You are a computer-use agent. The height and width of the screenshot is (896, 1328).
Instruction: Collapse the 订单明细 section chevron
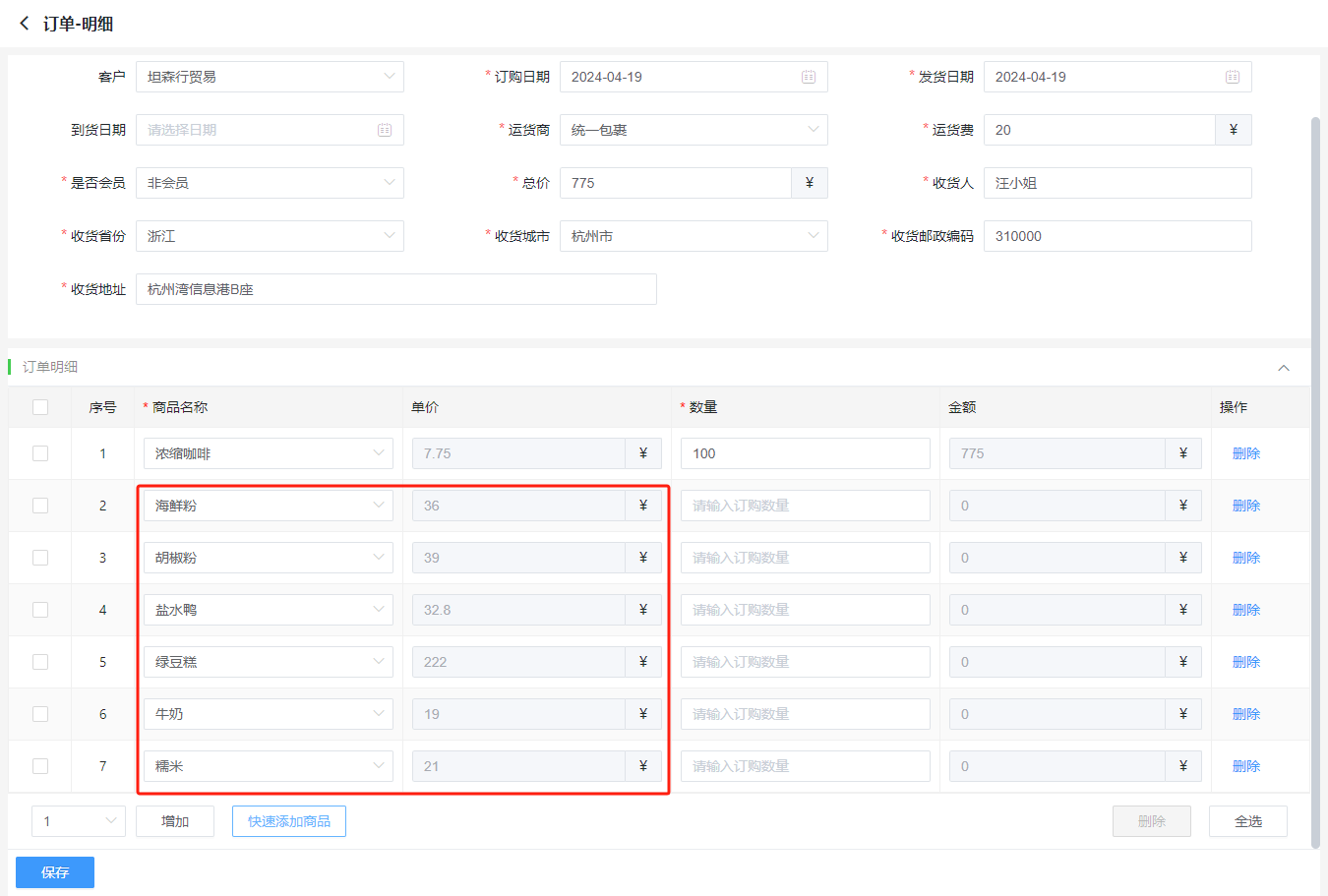pos(1284,368)
